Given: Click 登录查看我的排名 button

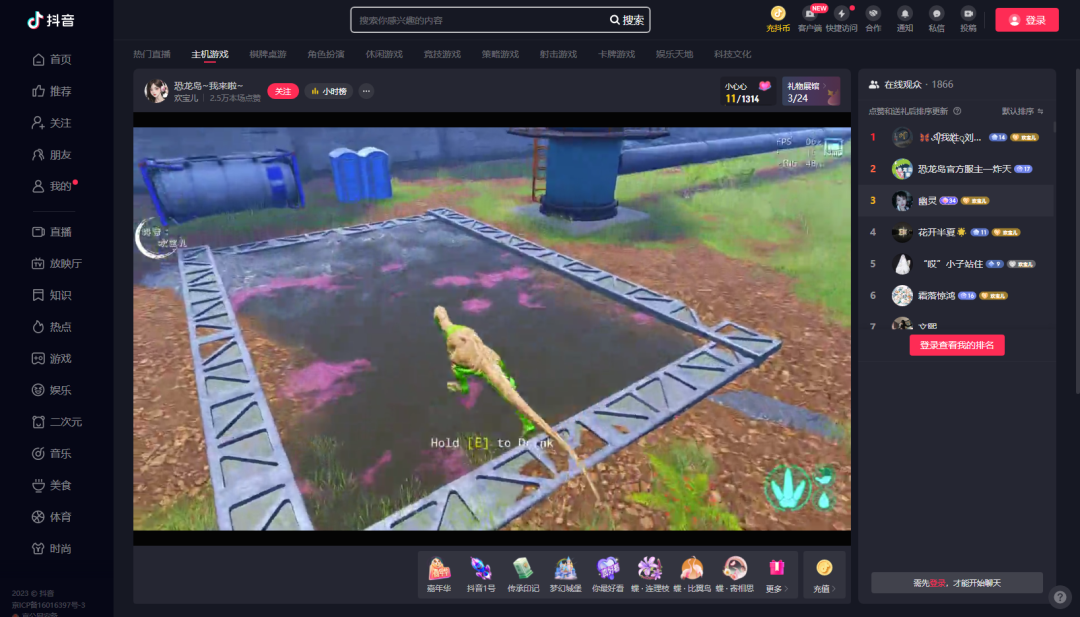Looking at the screenshot, I should pos(957,345).
